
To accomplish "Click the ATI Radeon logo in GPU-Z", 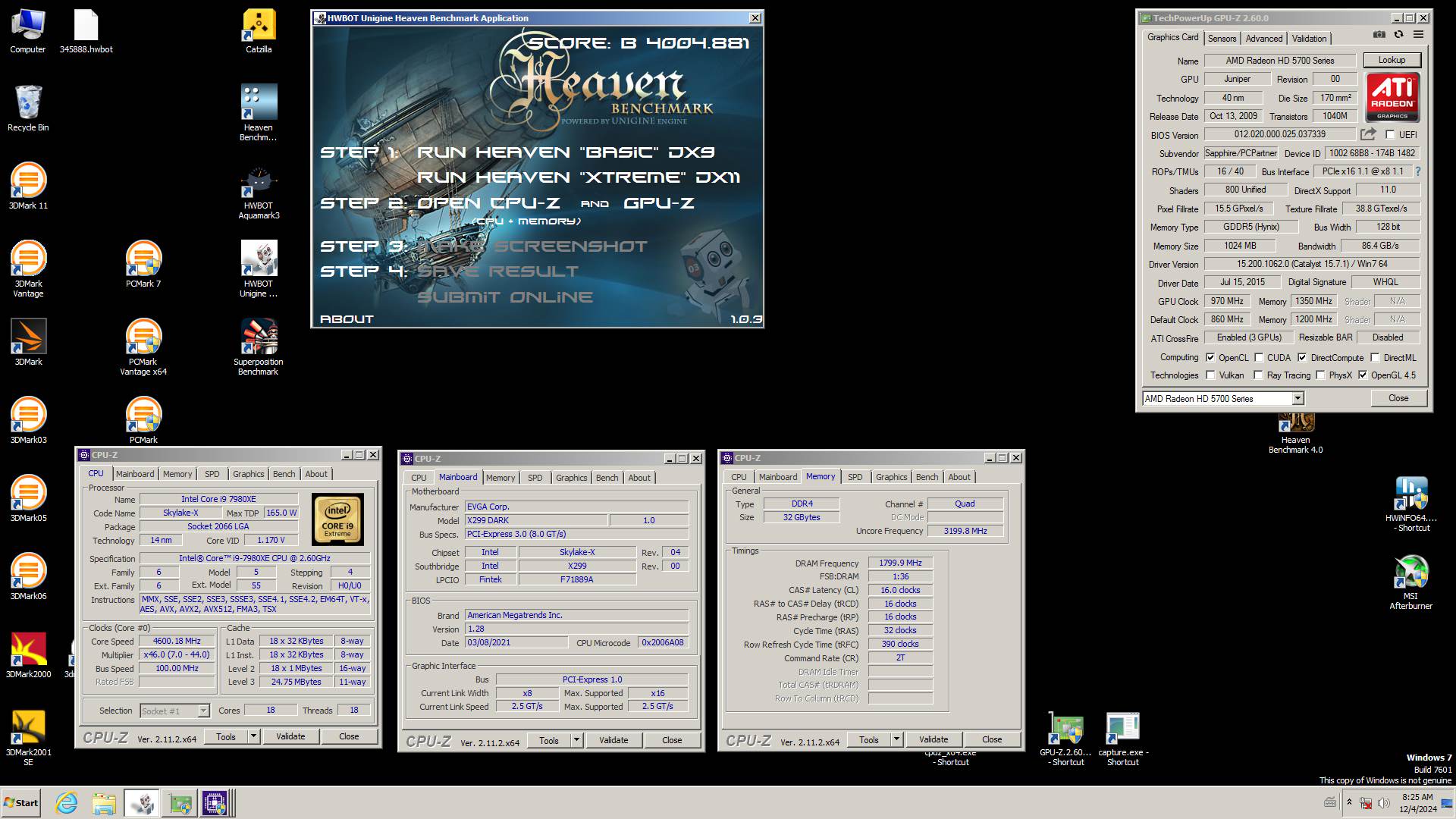I will coord(1392,97).
